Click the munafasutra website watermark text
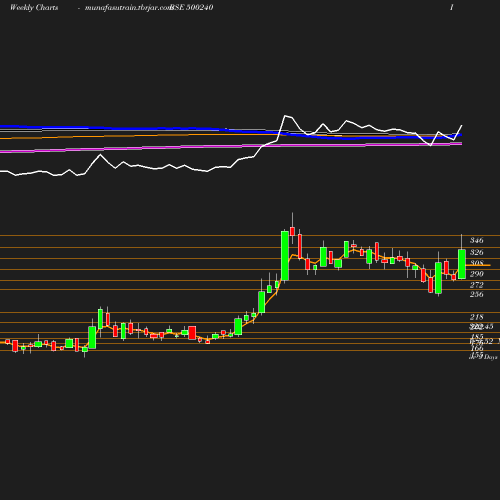Screen dimensions: 500x500 [128, 8]
